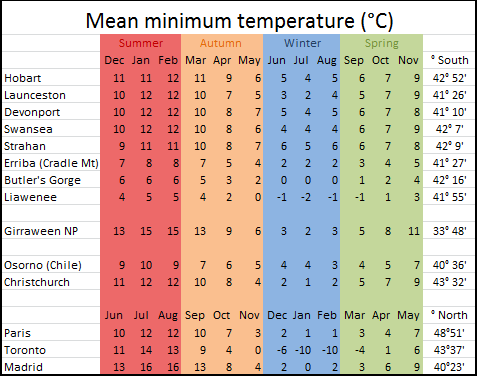
Task: Select the Girraween NP row label
Action: point(41,231)
